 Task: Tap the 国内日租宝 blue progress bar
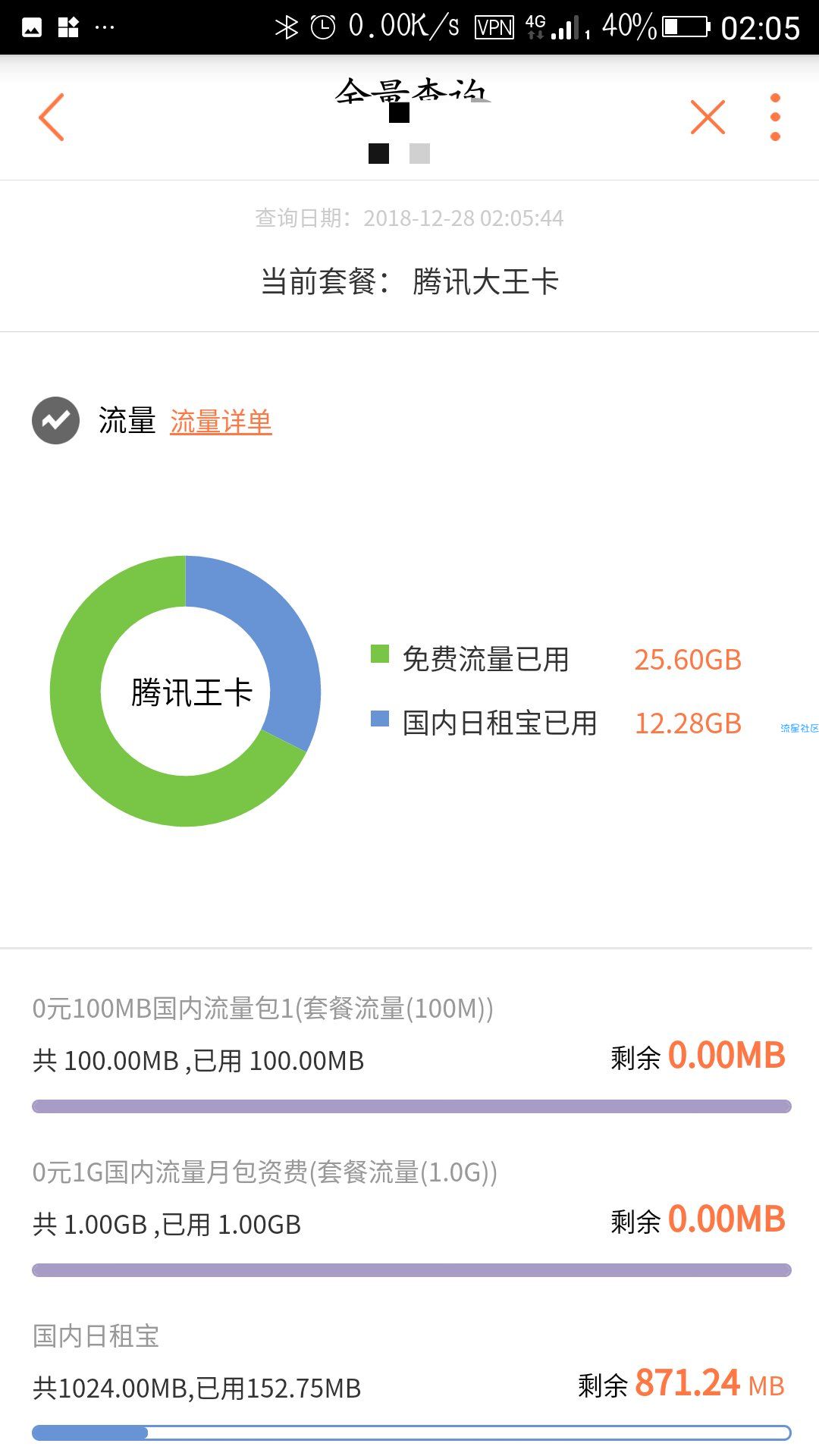click(x=412, y=1432)
